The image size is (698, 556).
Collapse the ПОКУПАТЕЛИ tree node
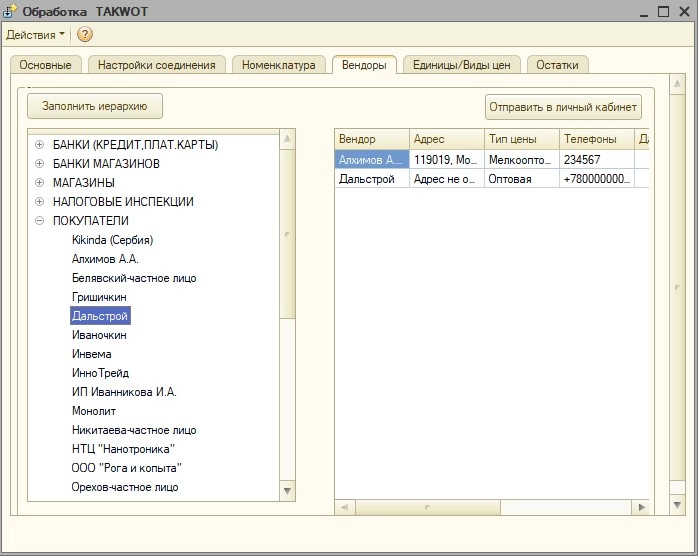tap(40, 221)
